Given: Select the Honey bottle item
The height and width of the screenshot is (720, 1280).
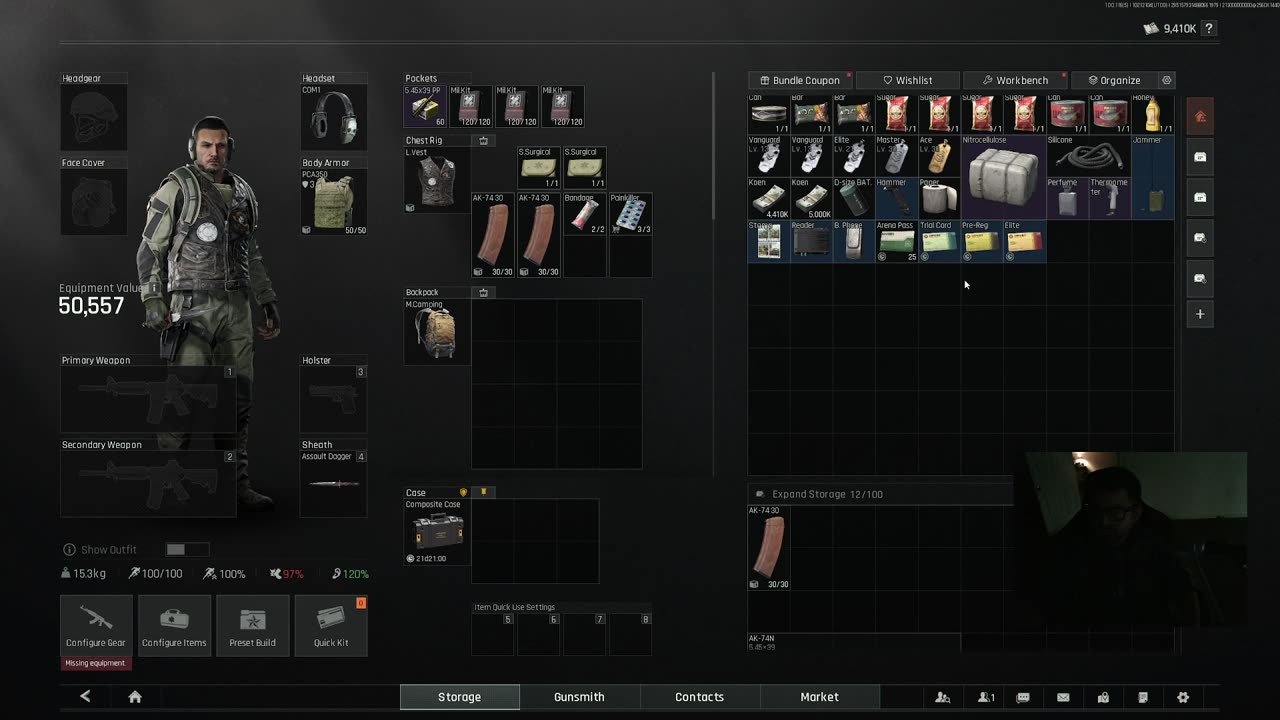Looking at the screenshot, I should pyautogui.click(x=1152, y=114).
